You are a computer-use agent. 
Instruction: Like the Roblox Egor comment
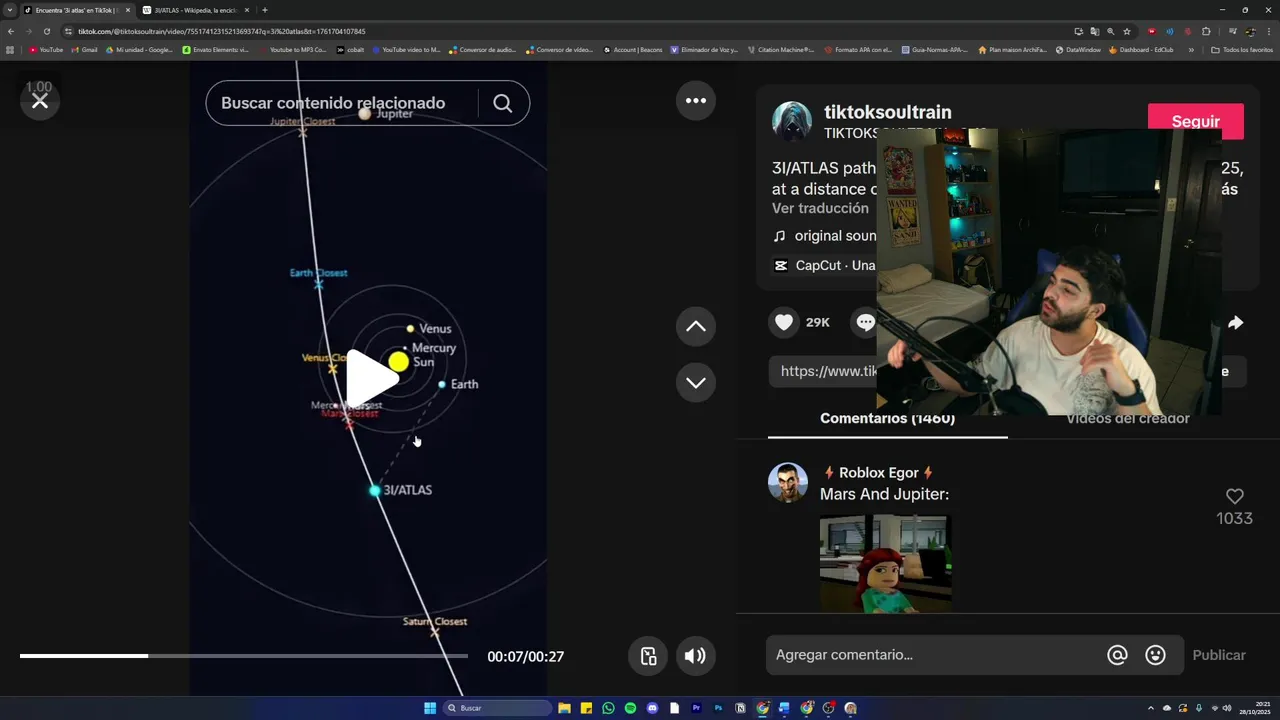pos(1235,496)
